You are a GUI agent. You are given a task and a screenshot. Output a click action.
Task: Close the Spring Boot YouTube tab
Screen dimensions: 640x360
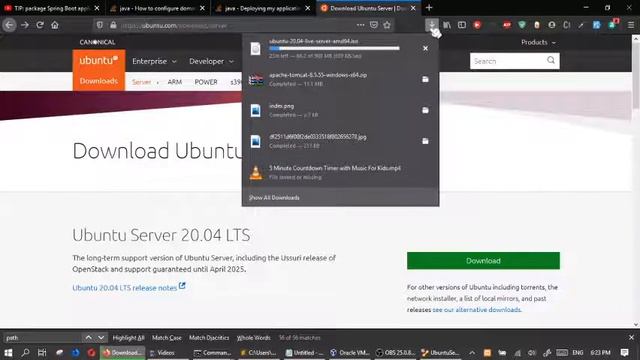97,8
